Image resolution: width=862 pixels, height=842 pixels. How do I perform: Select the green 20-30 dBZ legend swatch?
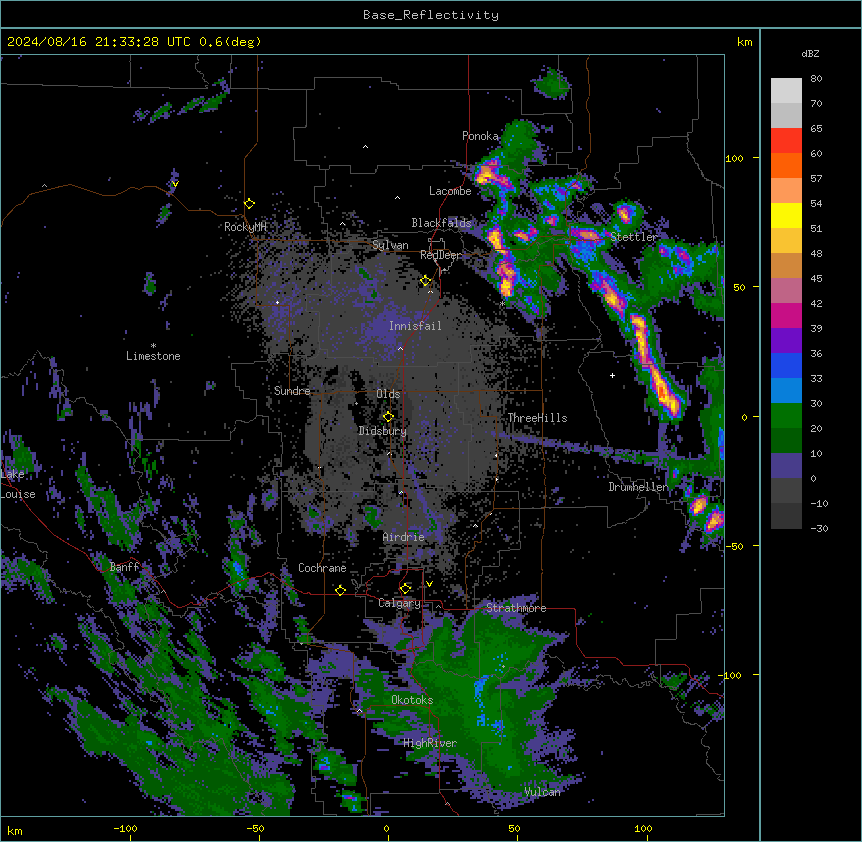click(x=786, y=416)
